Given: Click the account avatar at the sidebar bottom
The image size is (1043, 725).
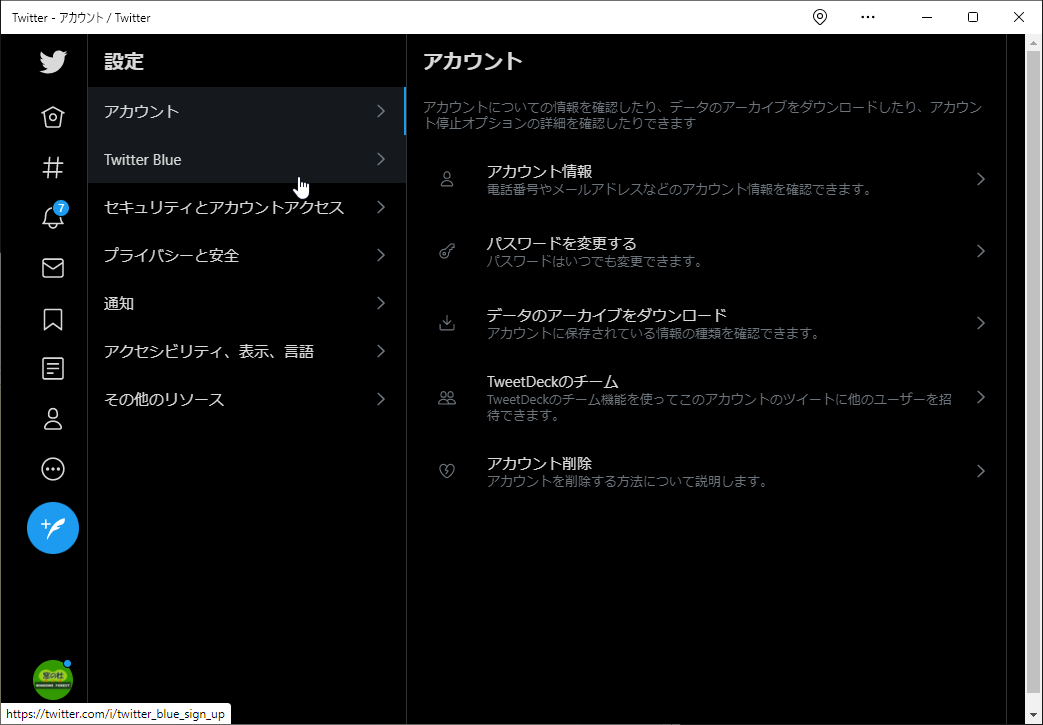Looking at the screenshot, I should tap(52, 680).
